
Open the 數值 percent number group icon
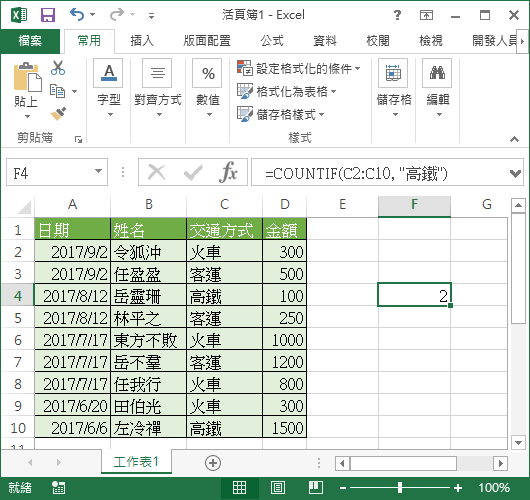(207, 73)
